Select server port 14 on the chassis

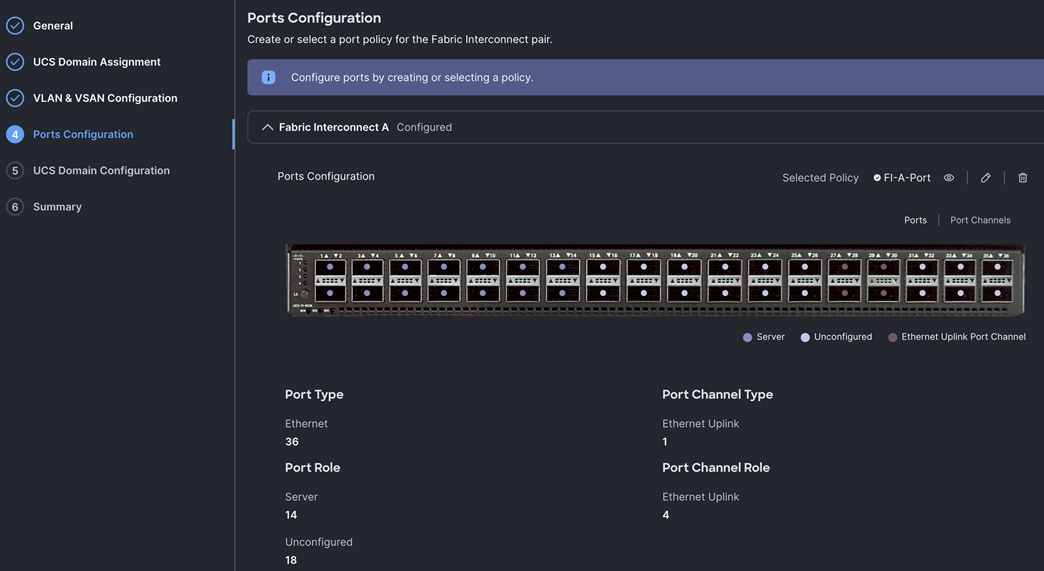tap(563, 293)
